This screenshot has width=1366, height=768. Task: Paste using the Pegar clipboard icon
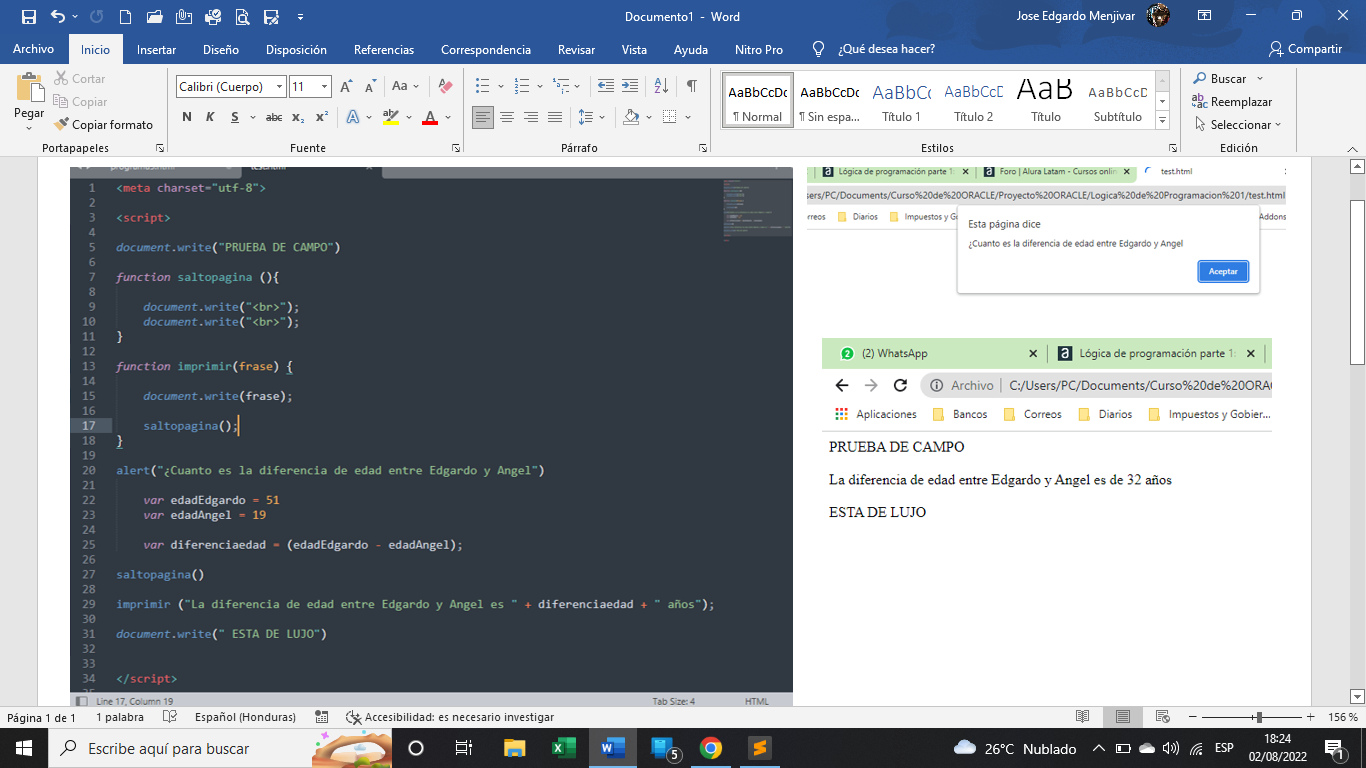[29, 88]
